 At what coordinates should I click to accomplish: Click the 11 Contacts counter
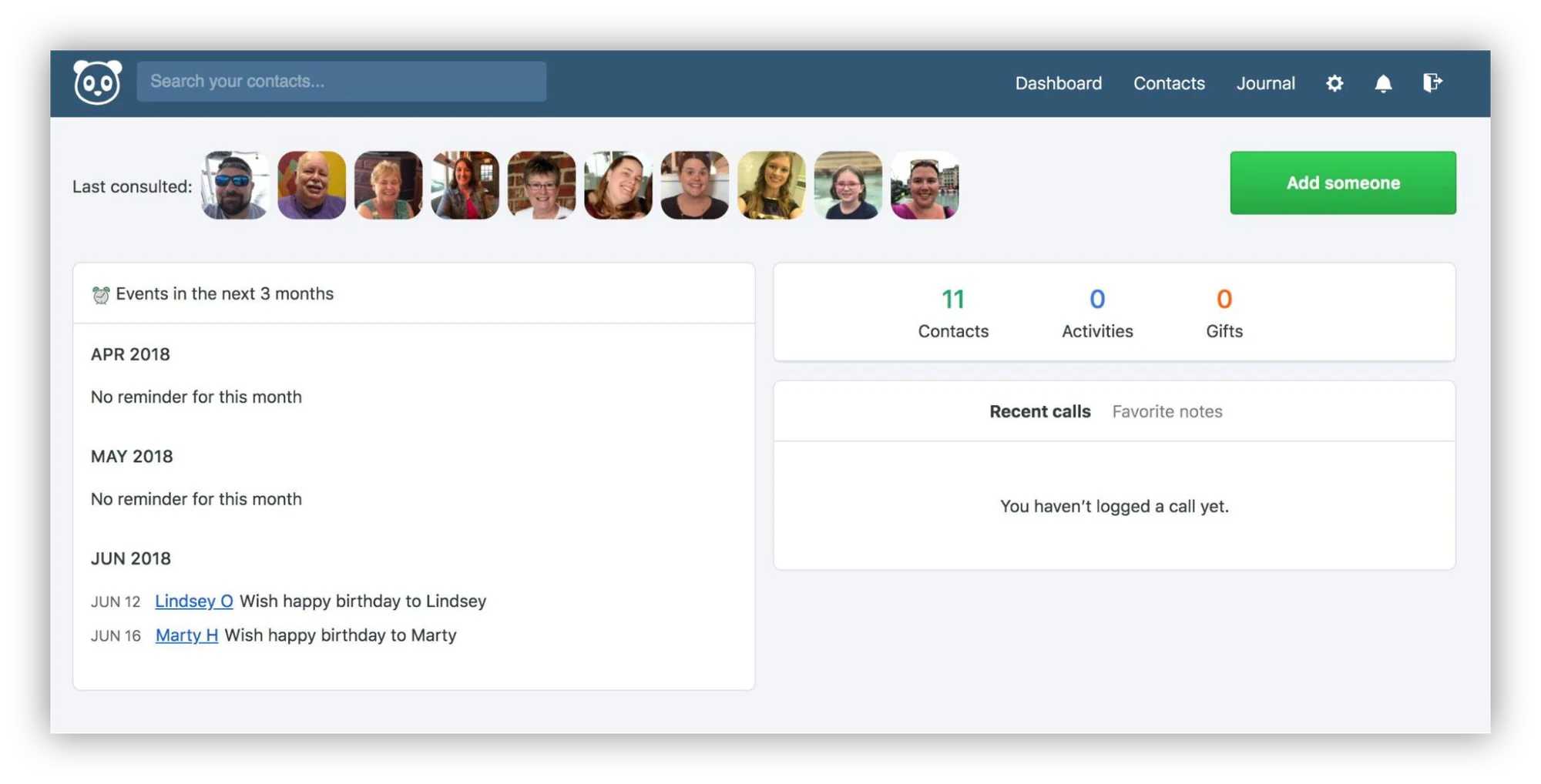(953, 313)
